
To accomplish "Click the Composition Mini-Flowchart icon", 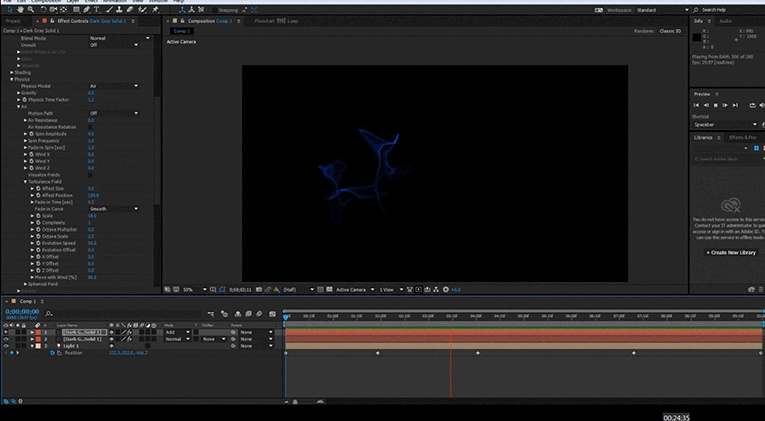I will (x=211, y=314).
